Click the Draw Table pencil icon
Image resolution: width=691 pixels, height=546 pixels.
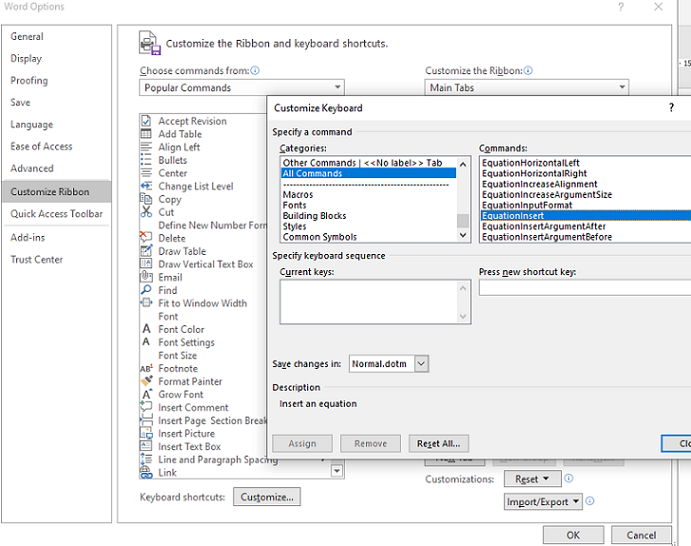coord(146,251)
